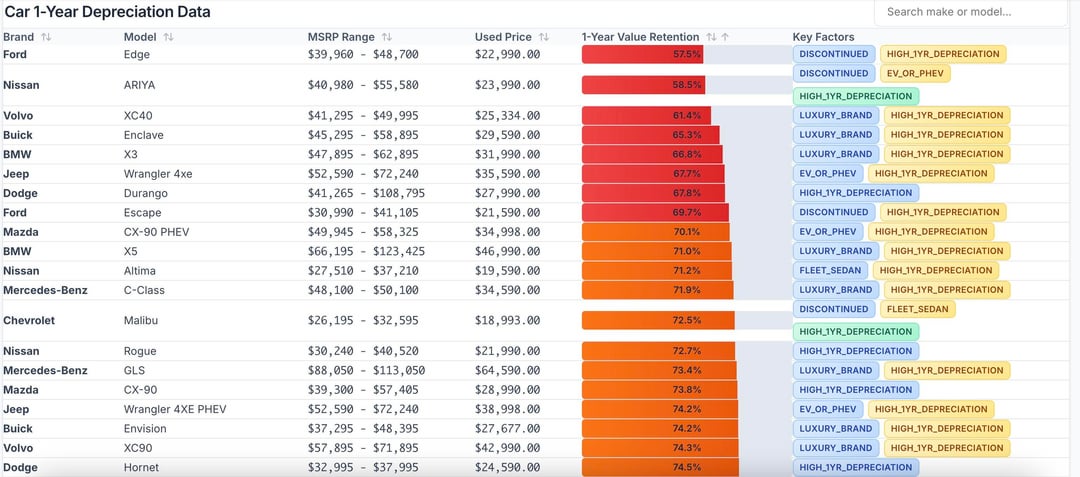
Task: Click the Ford Edge 57.5% retention bar
Action: 643,54
